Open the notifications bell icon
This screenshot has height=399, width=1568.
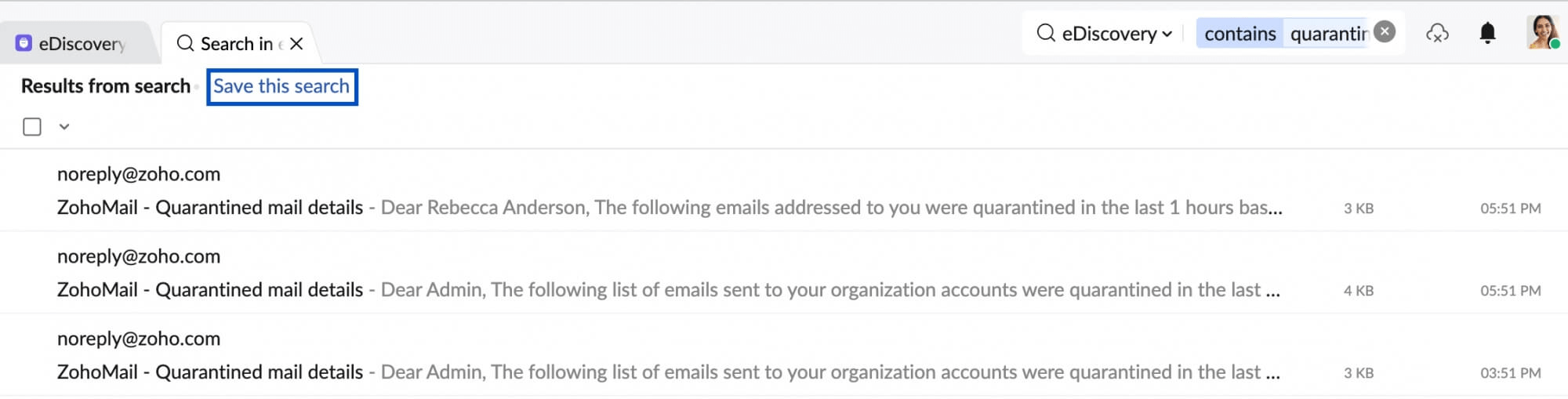coord(1487,33)
